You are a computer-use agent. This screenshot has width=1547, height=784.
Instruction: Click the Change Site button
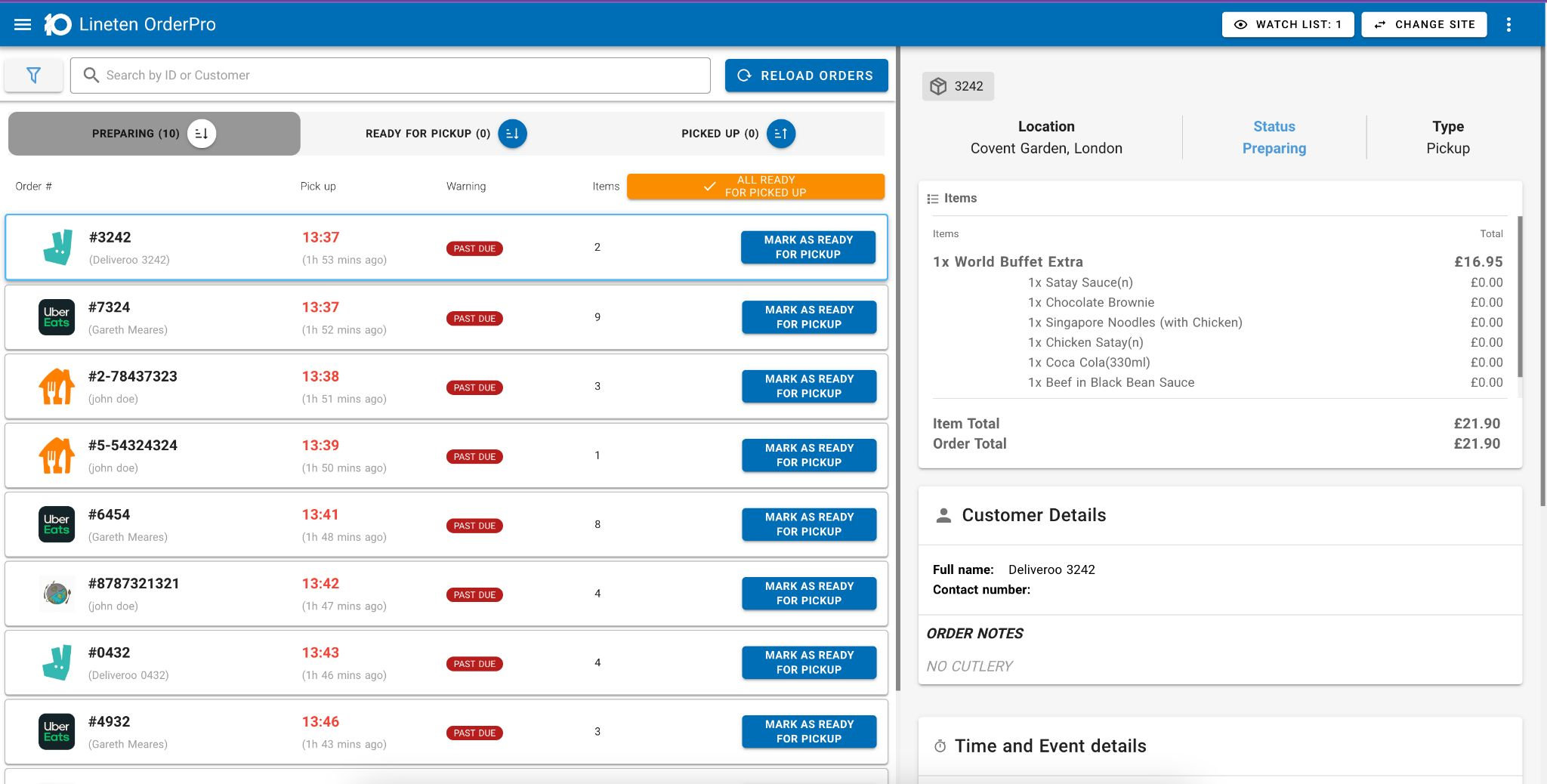[1424, 24]
